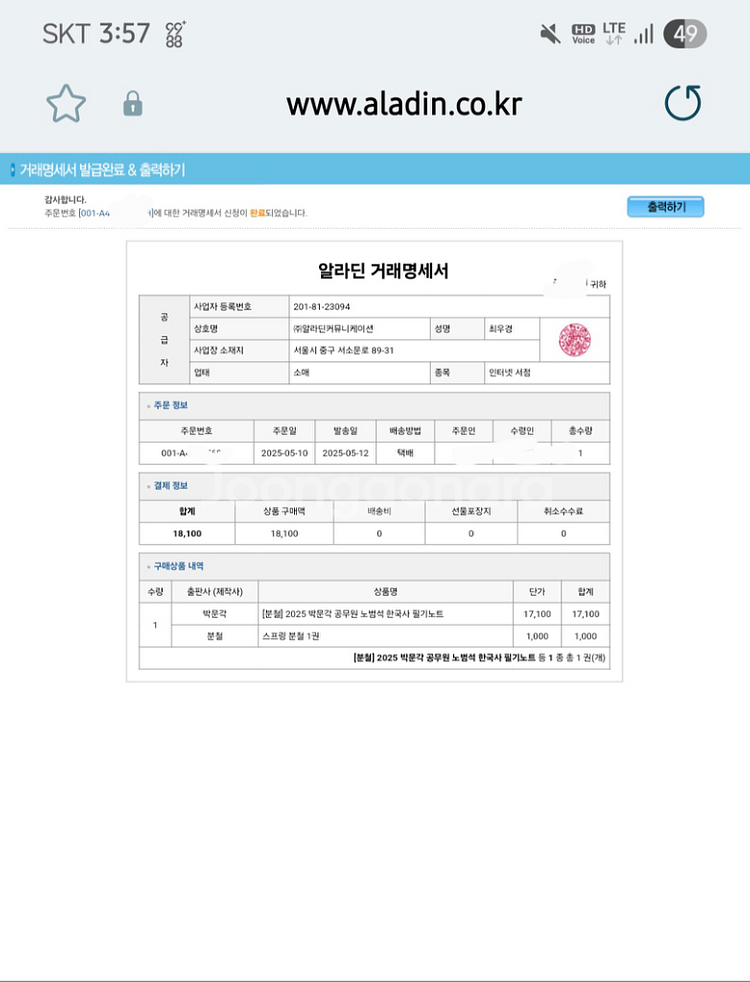Click the 취소수수료 column header
Screen dimensions: 750x982
point(563,512)
